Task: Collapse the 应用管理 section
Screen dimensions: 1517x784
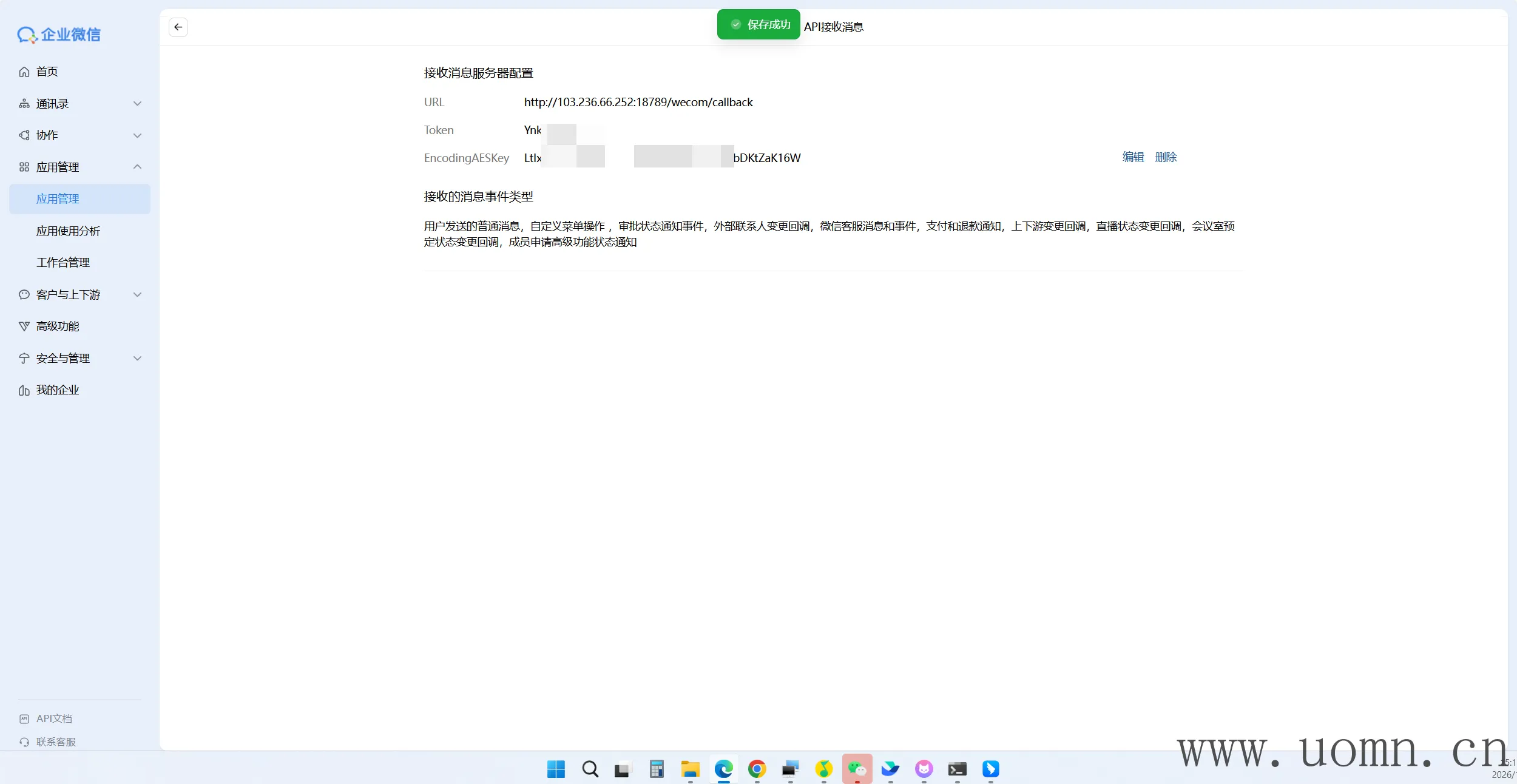Action: click(x=79, y=167)
